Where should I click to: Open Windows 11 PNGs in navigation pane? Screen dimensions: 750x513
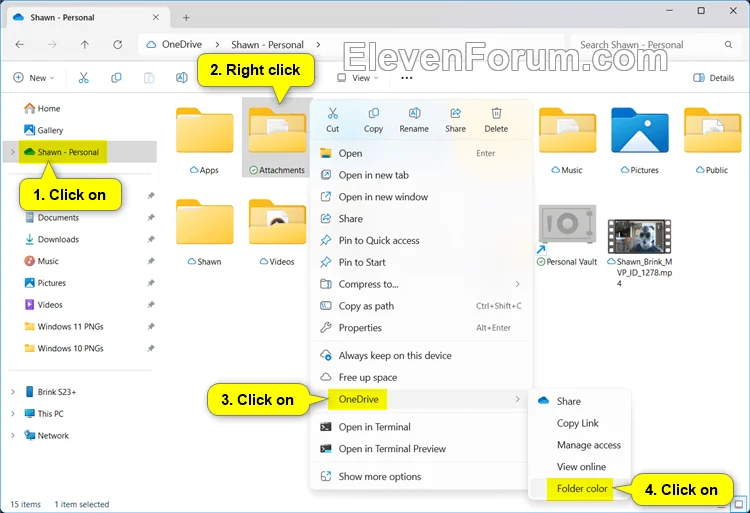(x=64, y=327)
